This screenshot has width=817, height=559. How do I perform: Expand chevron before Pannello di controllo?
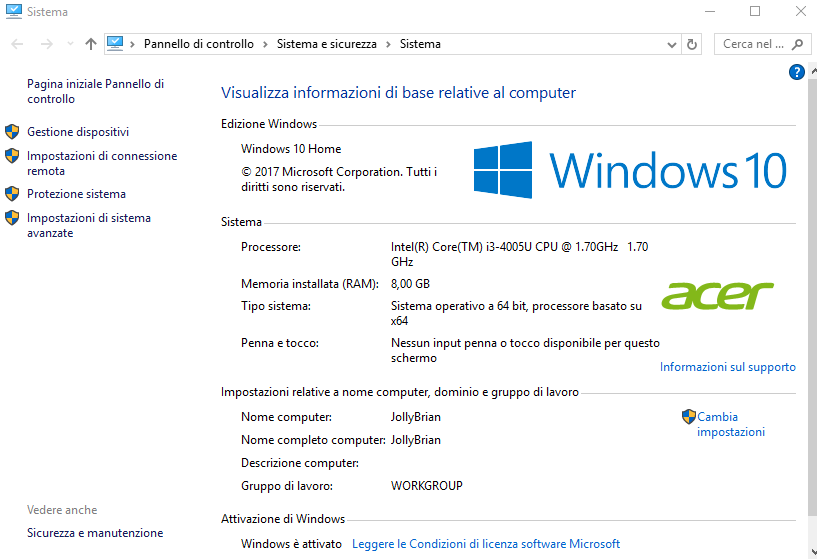[132, 44]
